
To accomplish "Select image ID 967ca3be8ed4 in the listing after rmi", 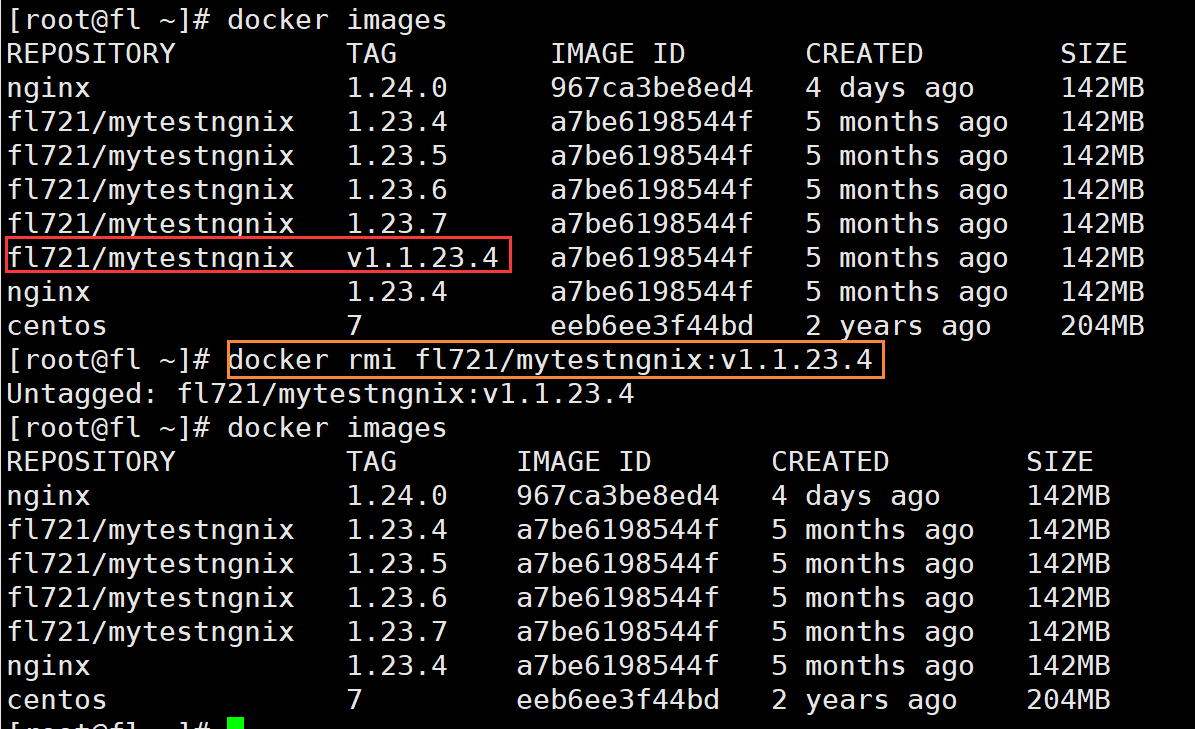I will point(618,496).
